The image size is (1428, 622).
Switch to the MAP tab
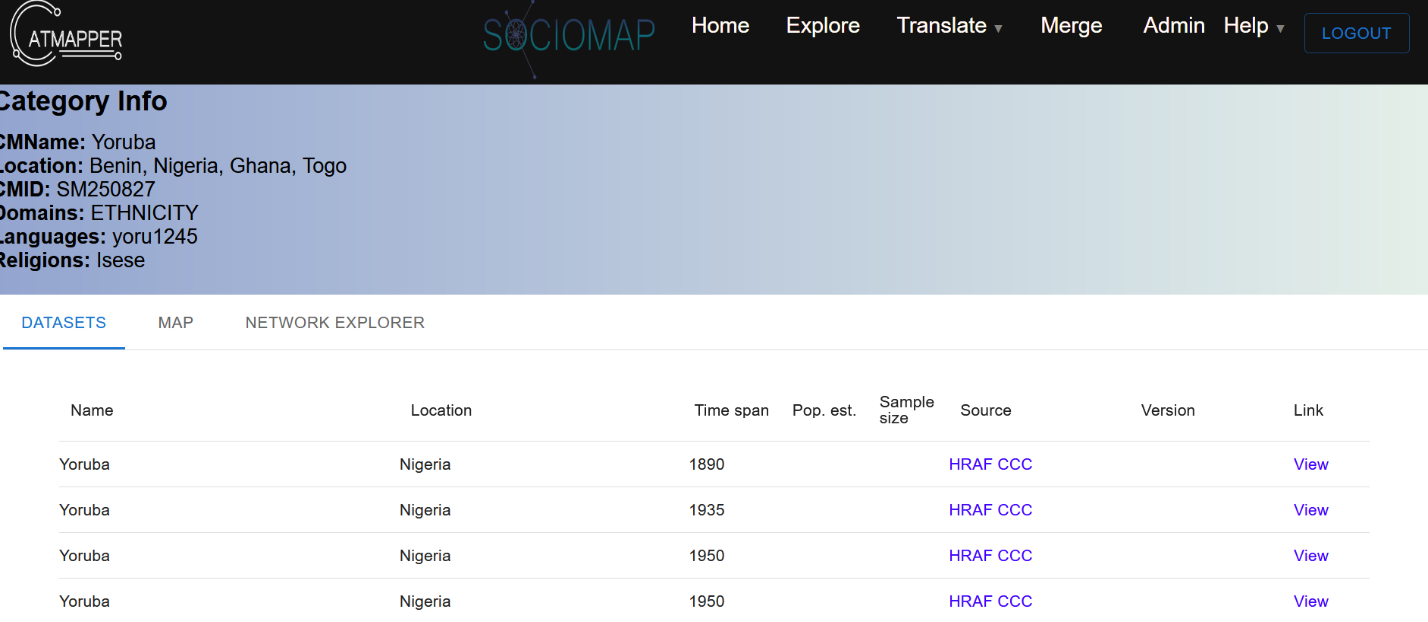pyautogui.click(x=175, y=323)
